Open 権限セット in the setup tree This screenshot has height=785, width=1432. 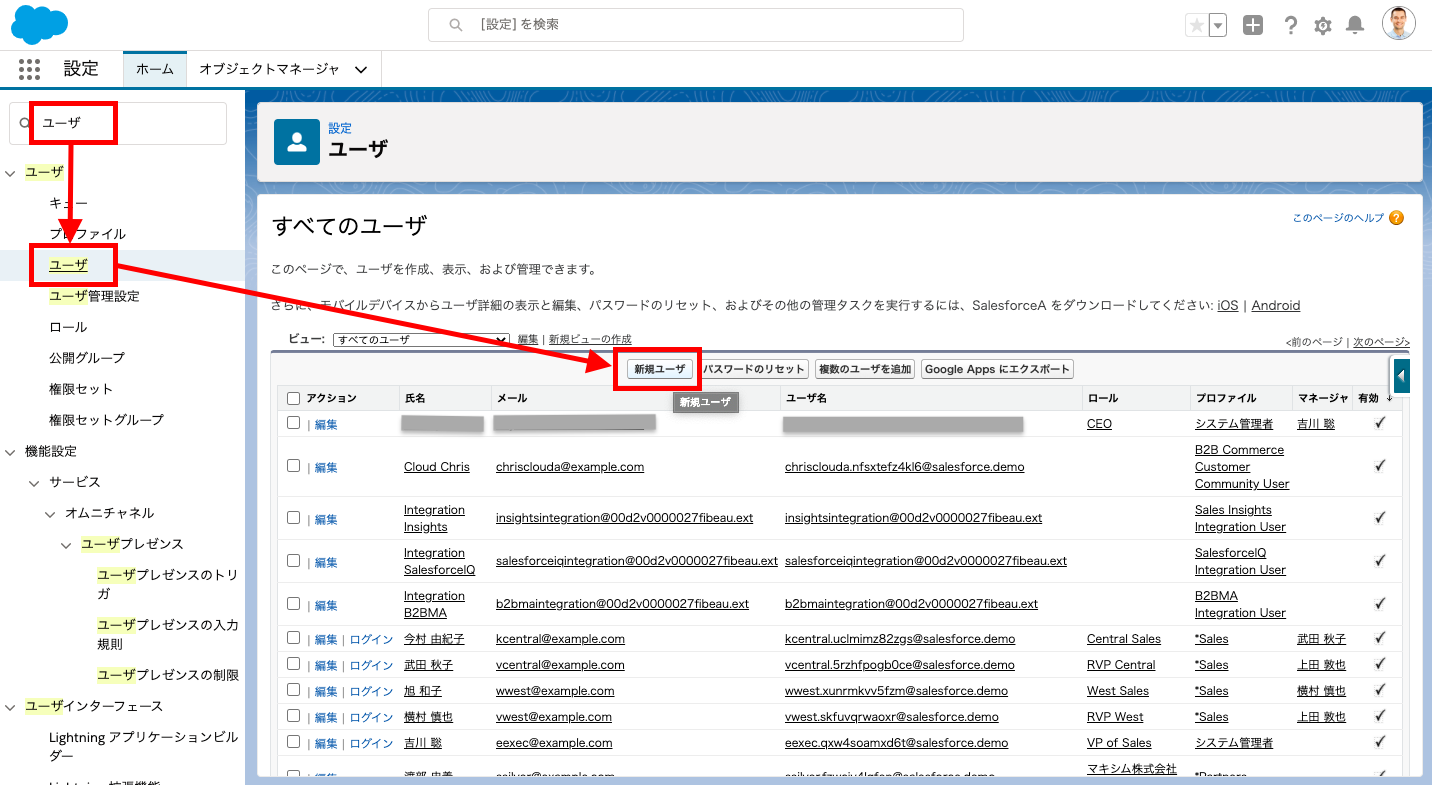coord(81,389)
